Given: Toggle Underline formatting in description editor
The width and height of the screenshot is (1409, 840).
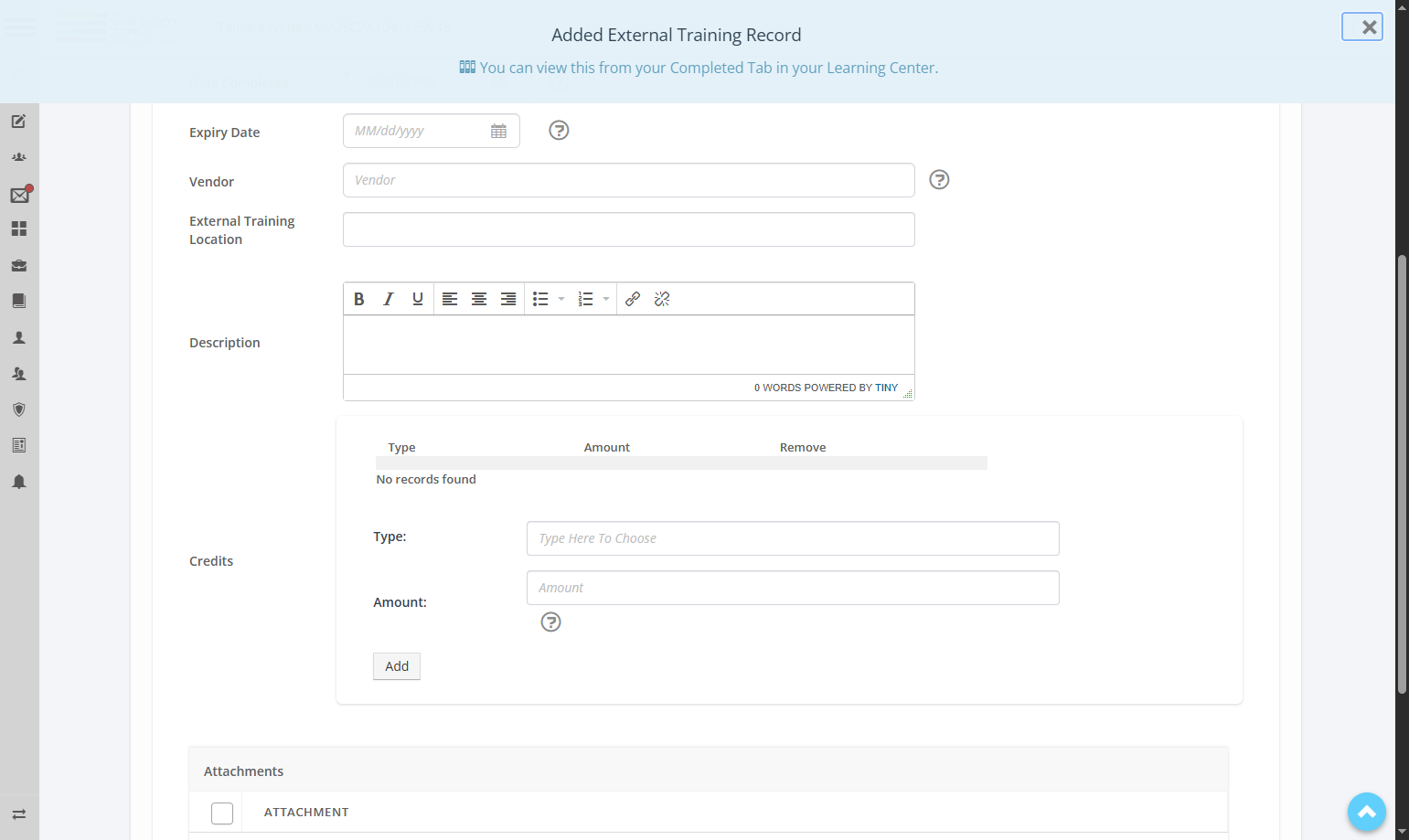Looking at the screenshot, I should pyautogui.click(x=418, y=299).
